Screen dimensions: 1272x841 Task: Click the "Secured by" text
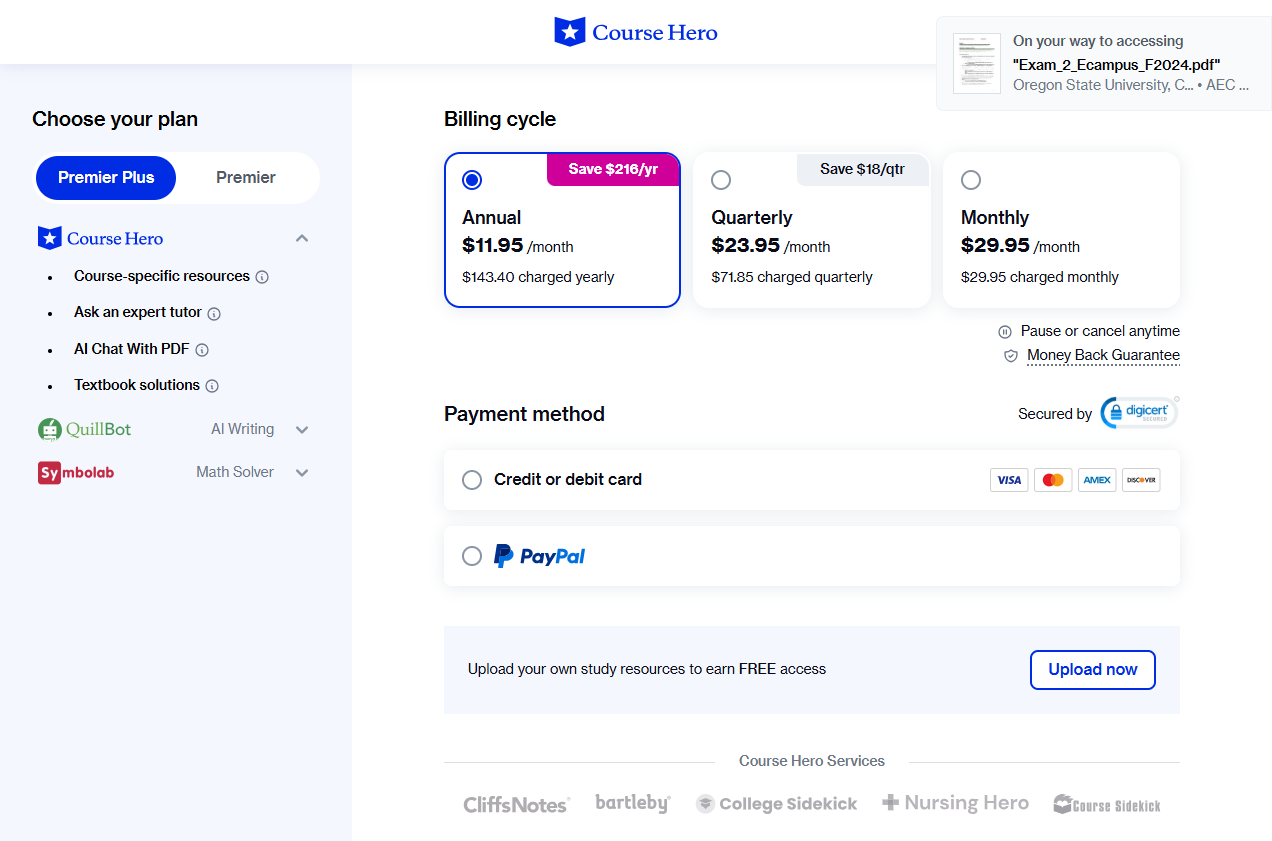pyautogui.click(x=1055, y=414)
